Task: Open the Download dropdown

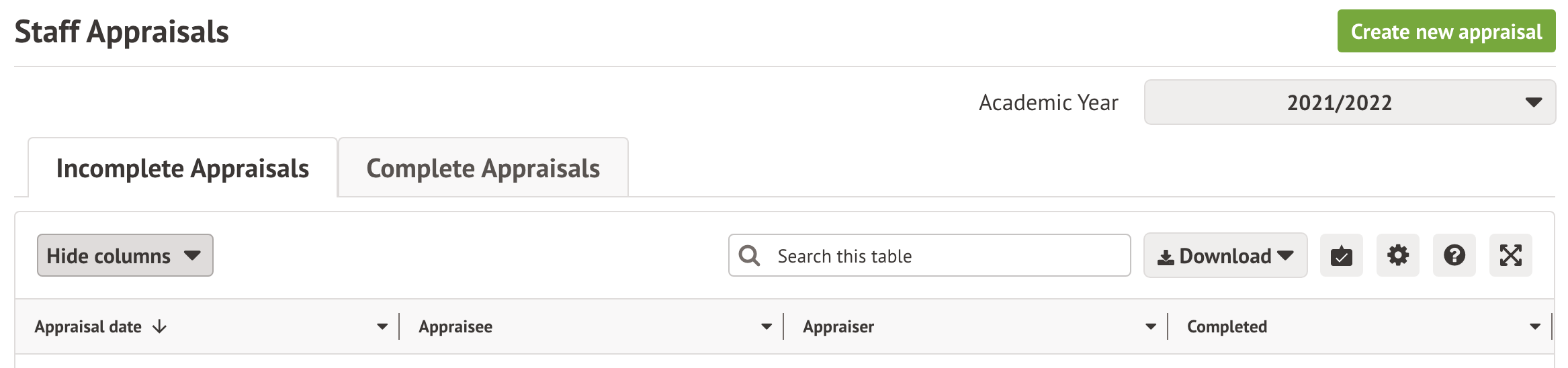Action: tap(1225, 256)
